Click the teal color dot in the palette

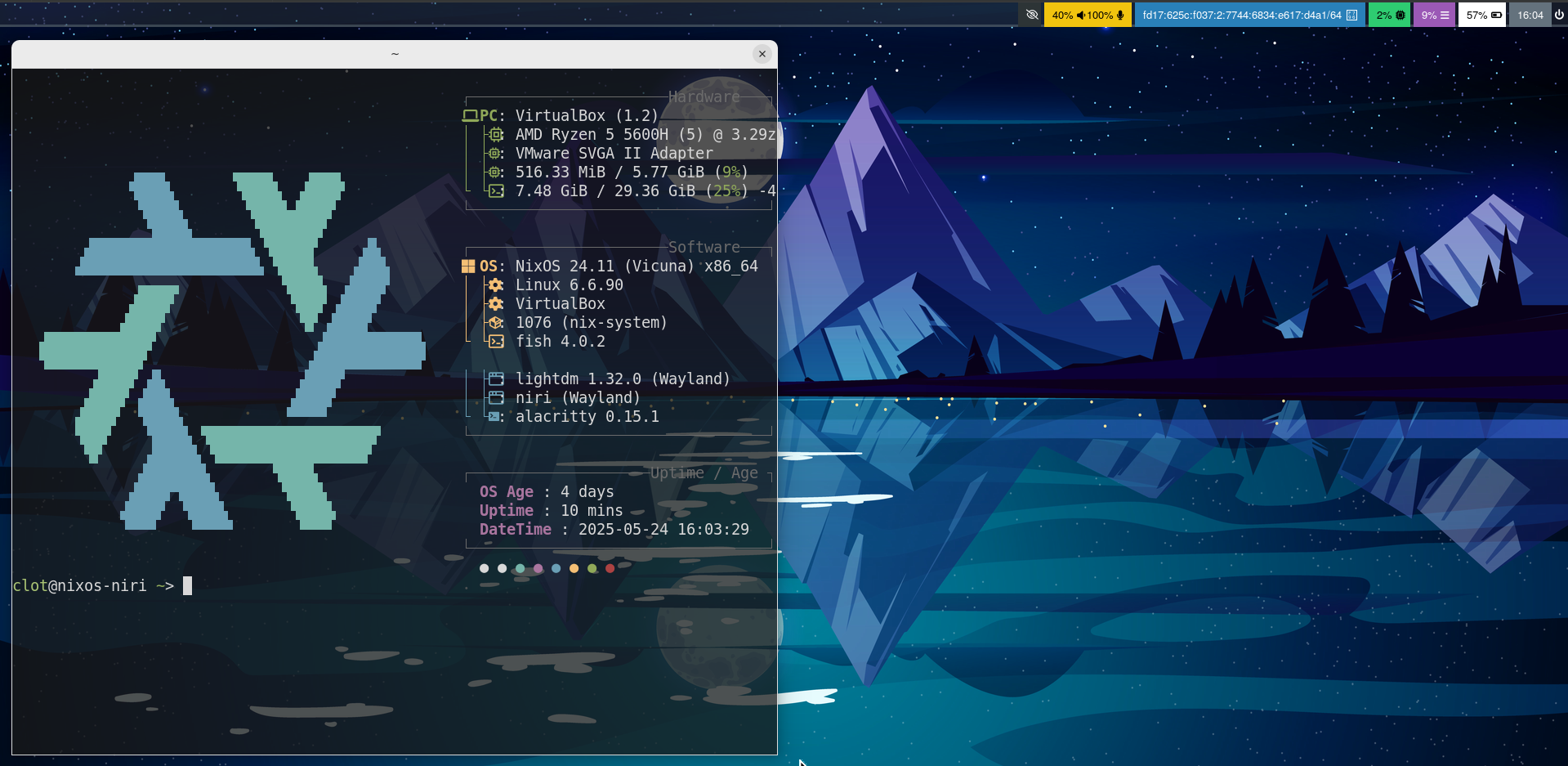pyautogui.click(x=520, y=568)
